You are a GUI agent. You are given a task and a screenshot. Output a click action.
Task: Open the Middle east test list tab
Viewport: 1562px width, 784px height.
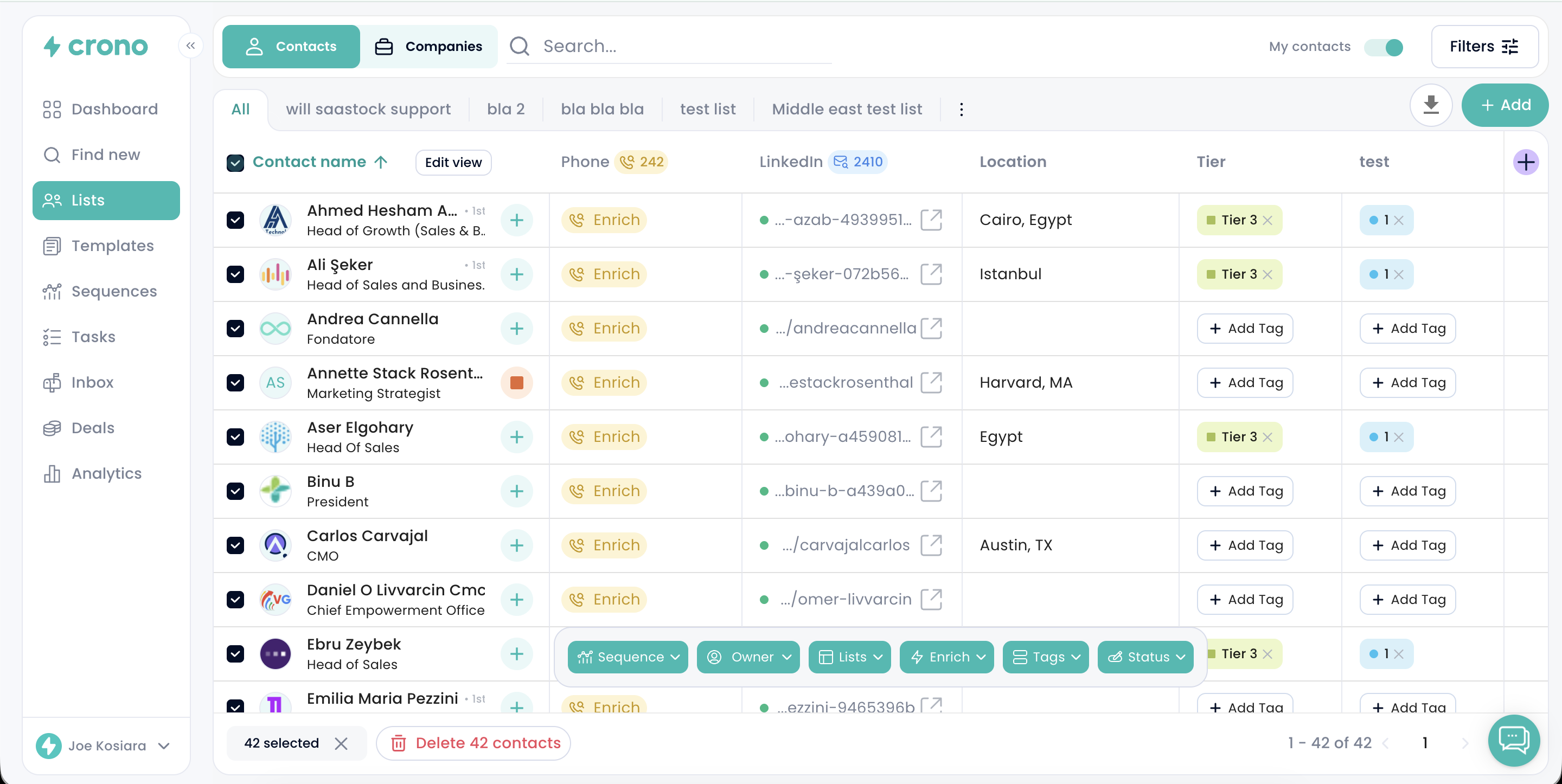pos(847,109)
